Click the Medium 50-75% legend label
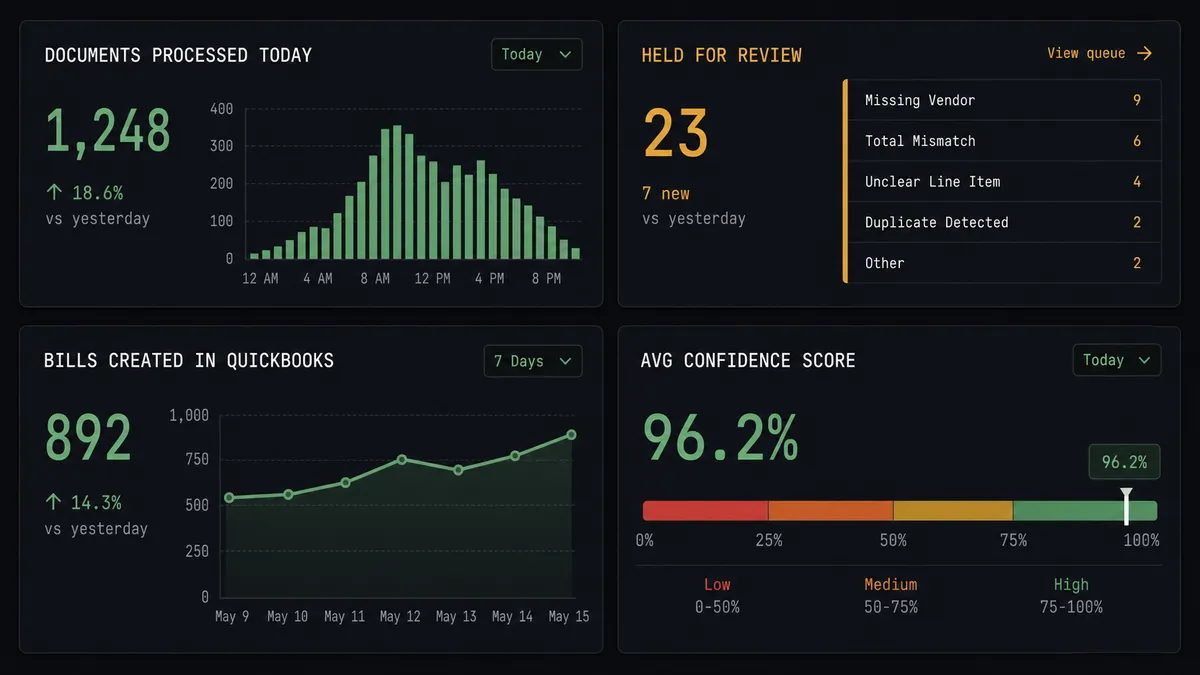Viewport: 1200px width, 675px height. tap(891, 595)
